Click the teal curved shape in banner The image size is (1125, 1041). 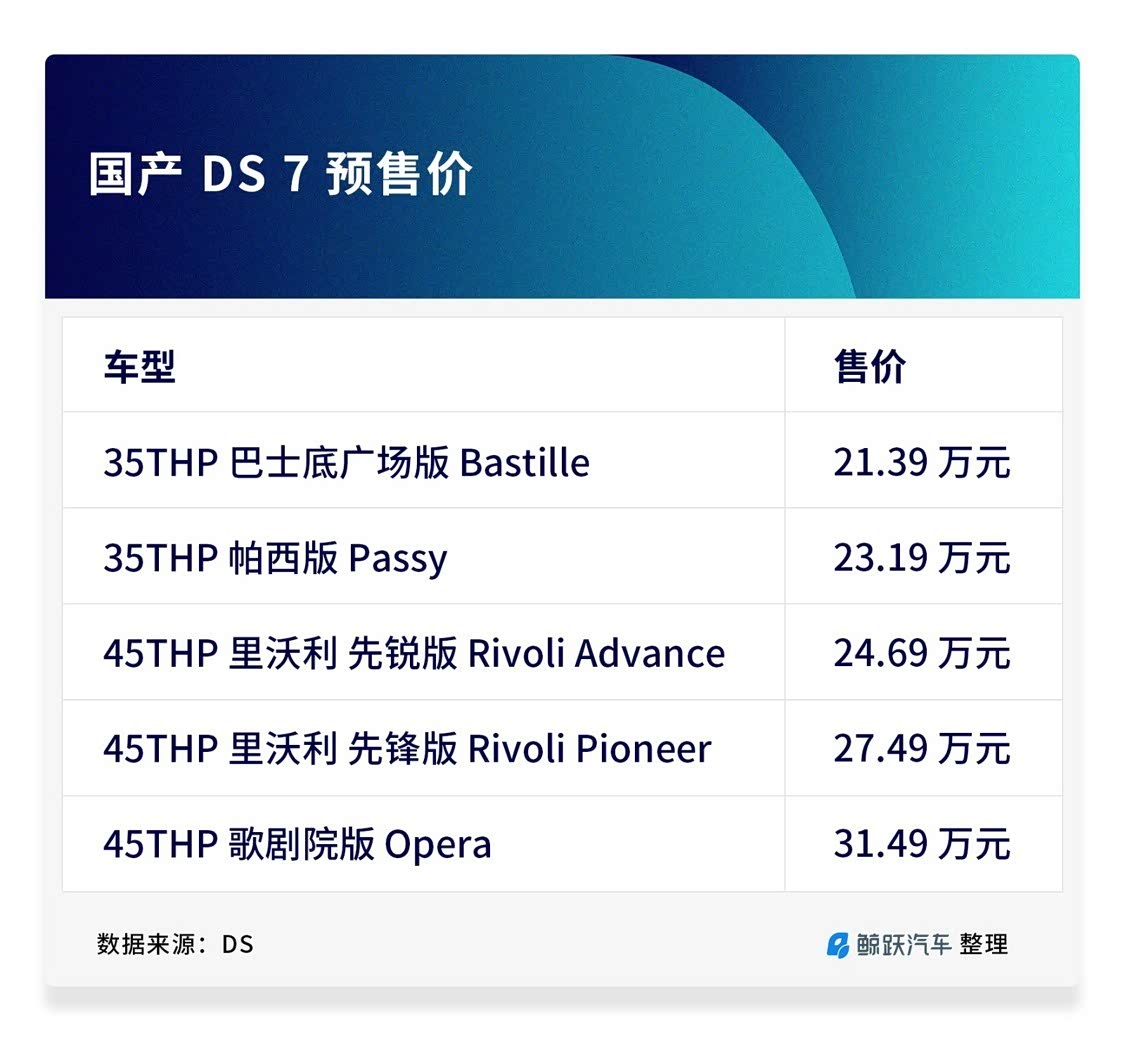tap(960, 180)
